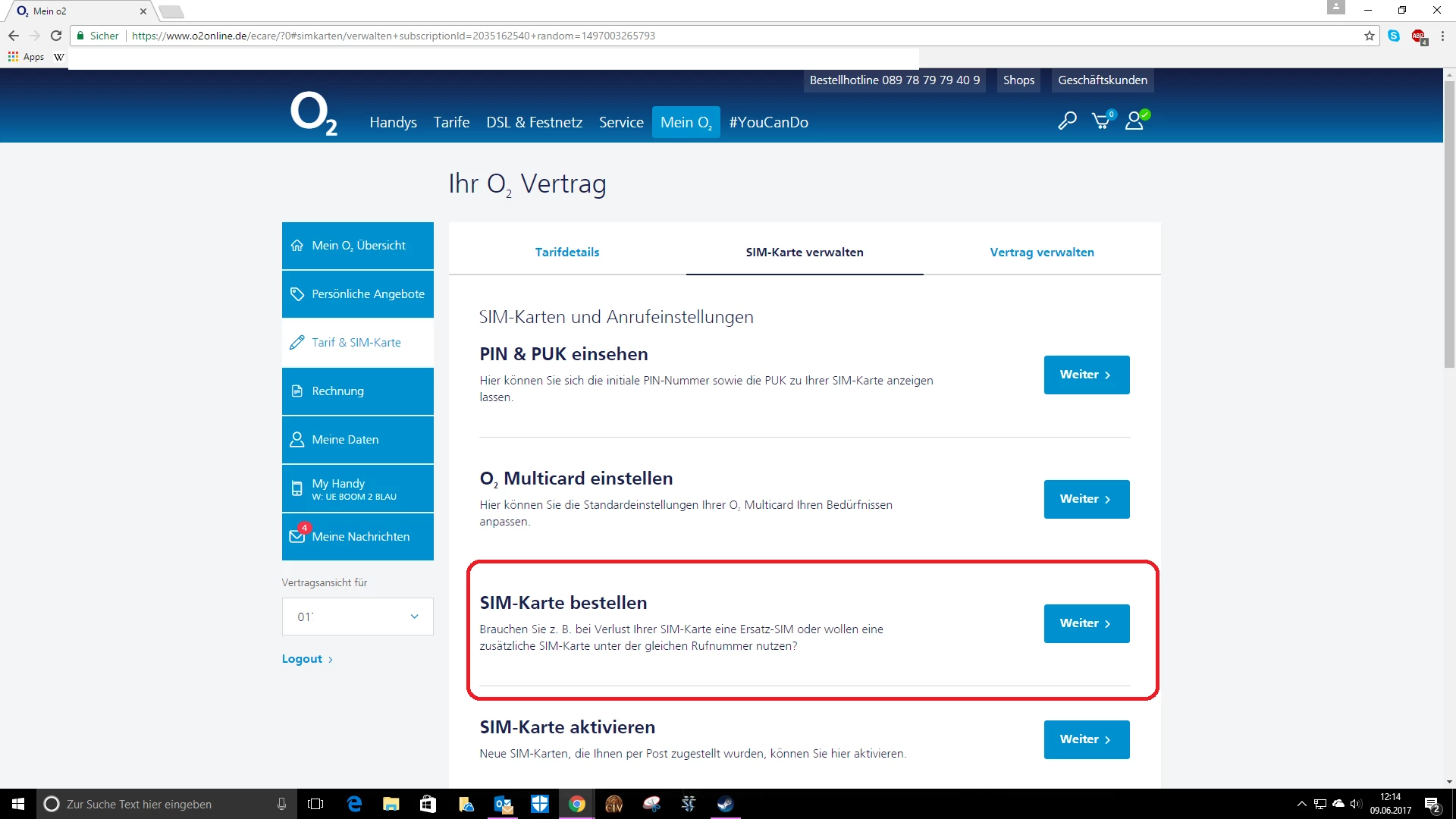Click Weiter for SIM-Karte bestellen
Image resolution: width=1456 pixels, height=819 pixels.
[1086, 623]
